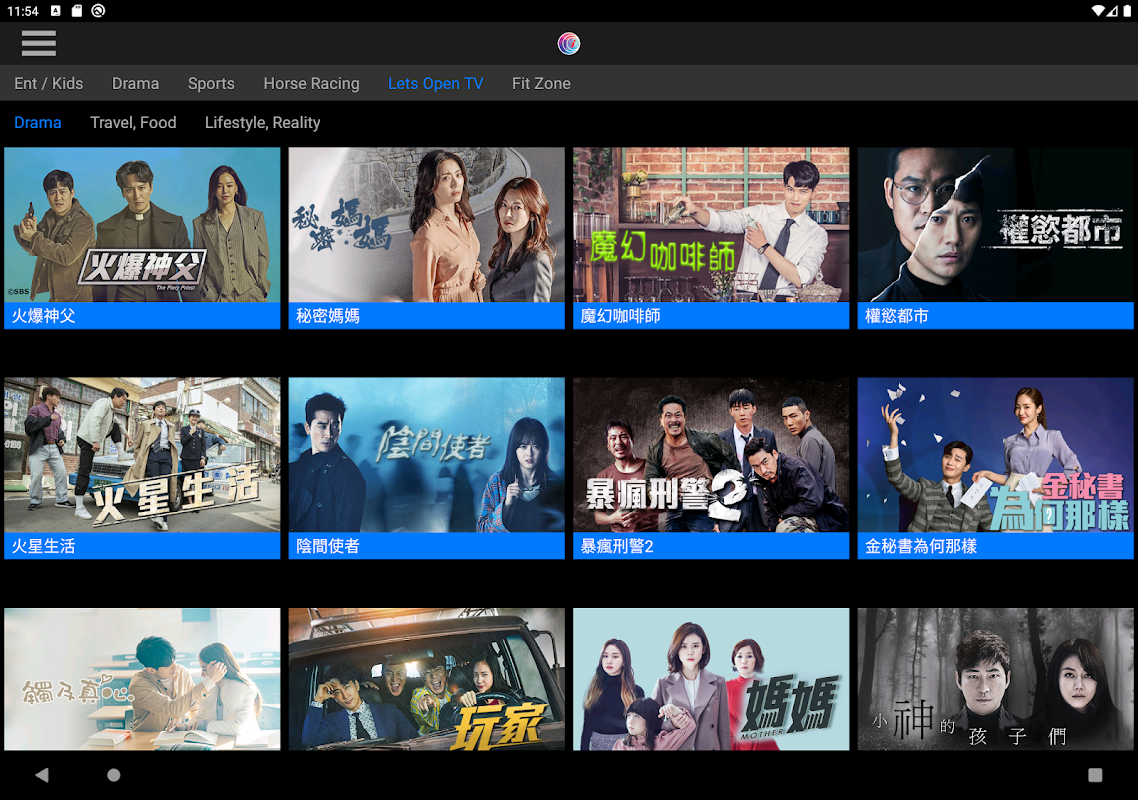Tap the Android home circle button

coord(114,775)
